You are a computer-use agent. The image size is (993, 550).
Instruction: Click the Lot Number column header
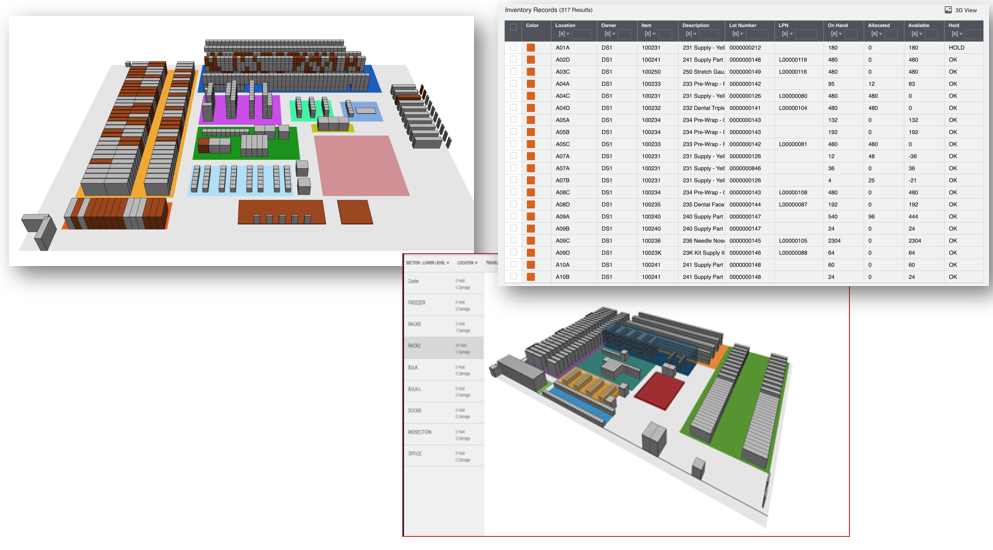point(743,25)
